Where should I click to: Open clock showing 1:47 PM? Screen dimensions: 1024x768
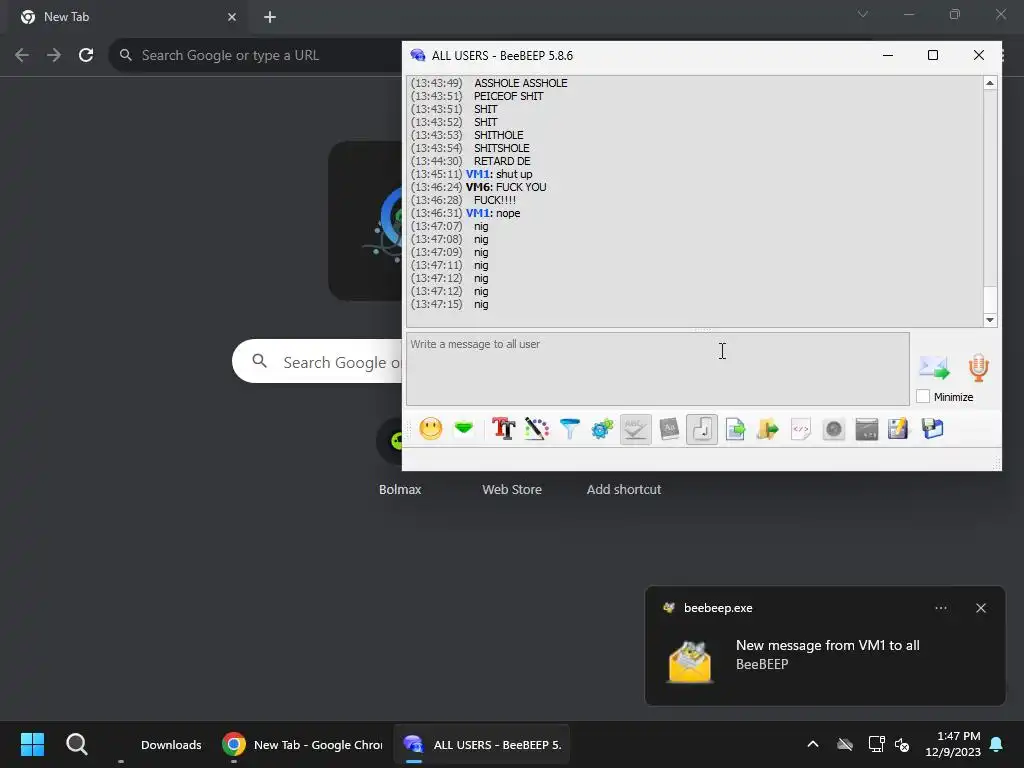(x=953, y=744)
